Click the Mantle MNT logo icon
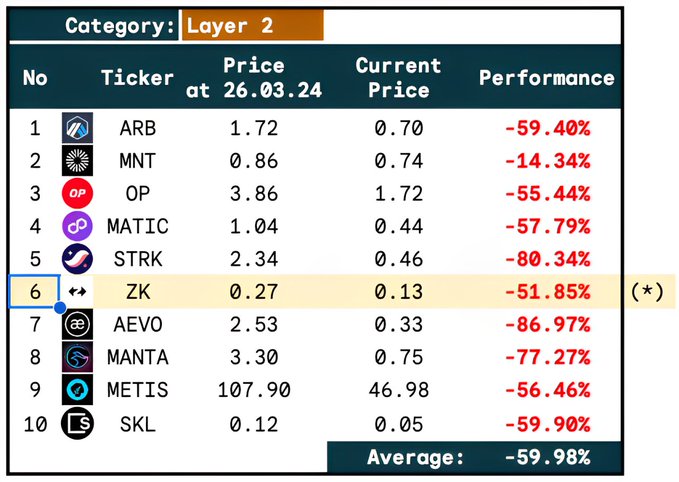679x482 pixels. click(x=77, y=160)
